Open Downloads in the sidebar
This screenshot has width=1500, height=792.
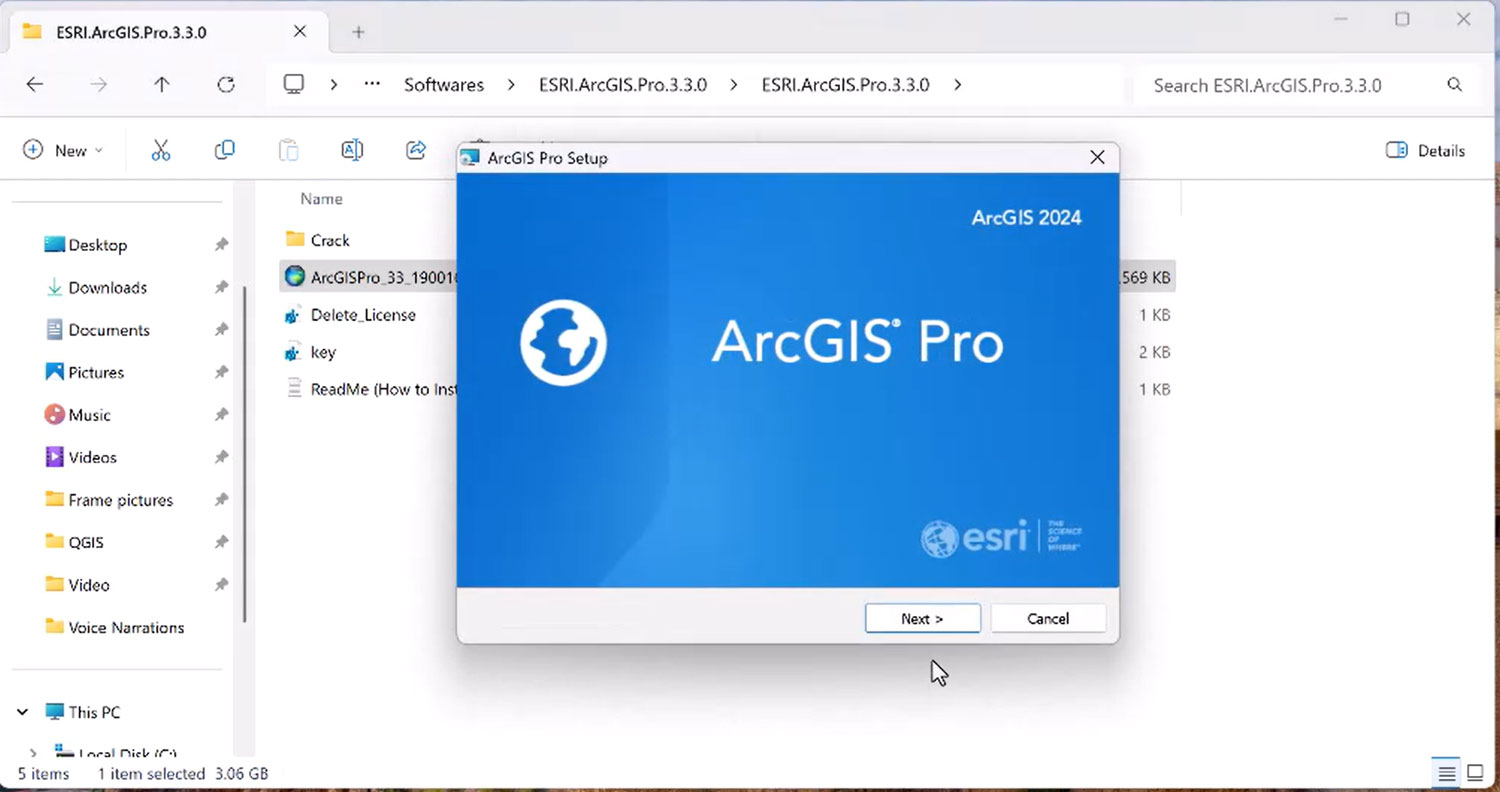pos(107,288)
